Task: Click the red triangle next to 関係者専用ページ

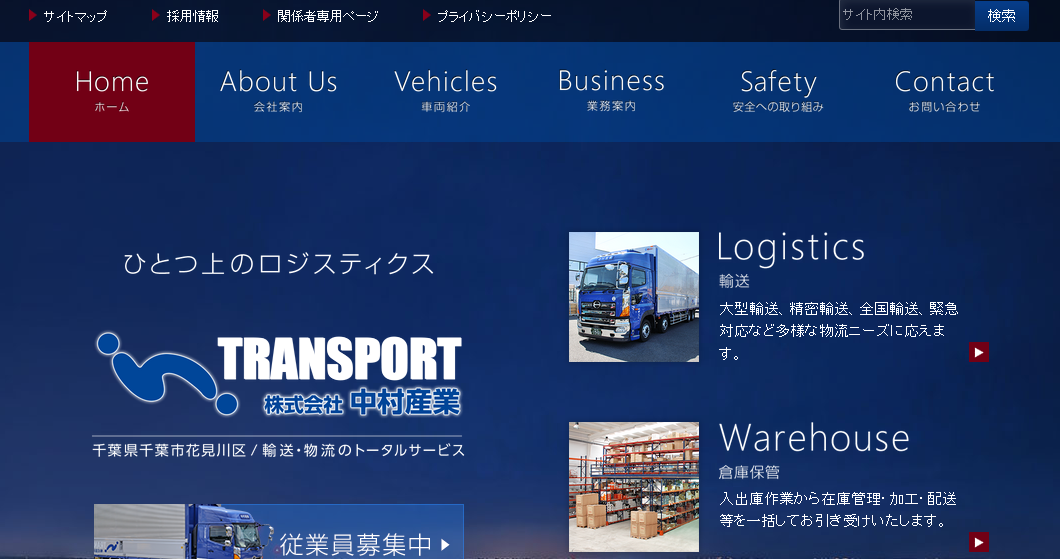Action: tap(267, 16)
